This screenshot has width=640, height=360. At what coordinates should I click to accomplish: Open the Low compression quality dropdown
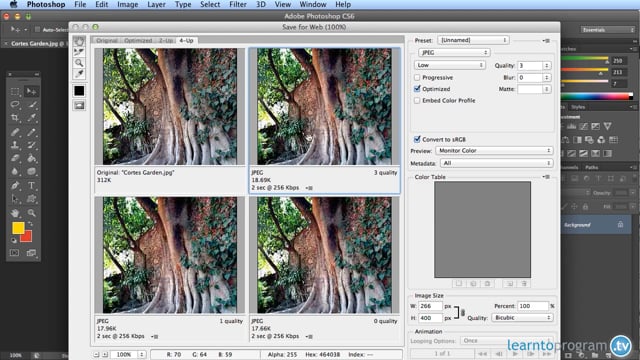point(450,65)
